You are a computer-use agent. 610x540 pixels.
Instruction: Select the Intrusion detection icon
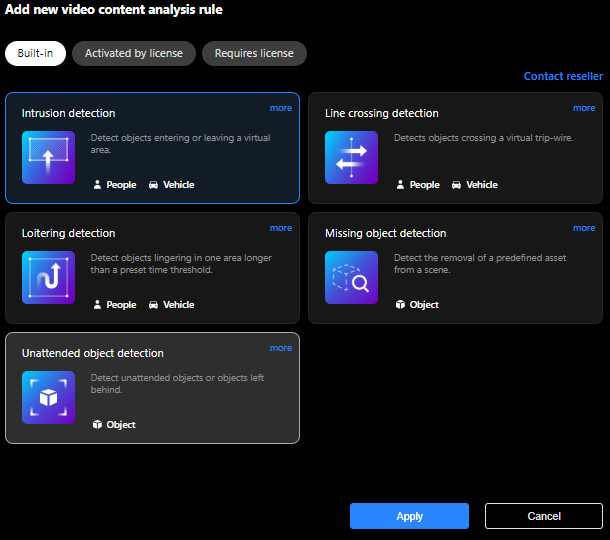coord(48,158)
